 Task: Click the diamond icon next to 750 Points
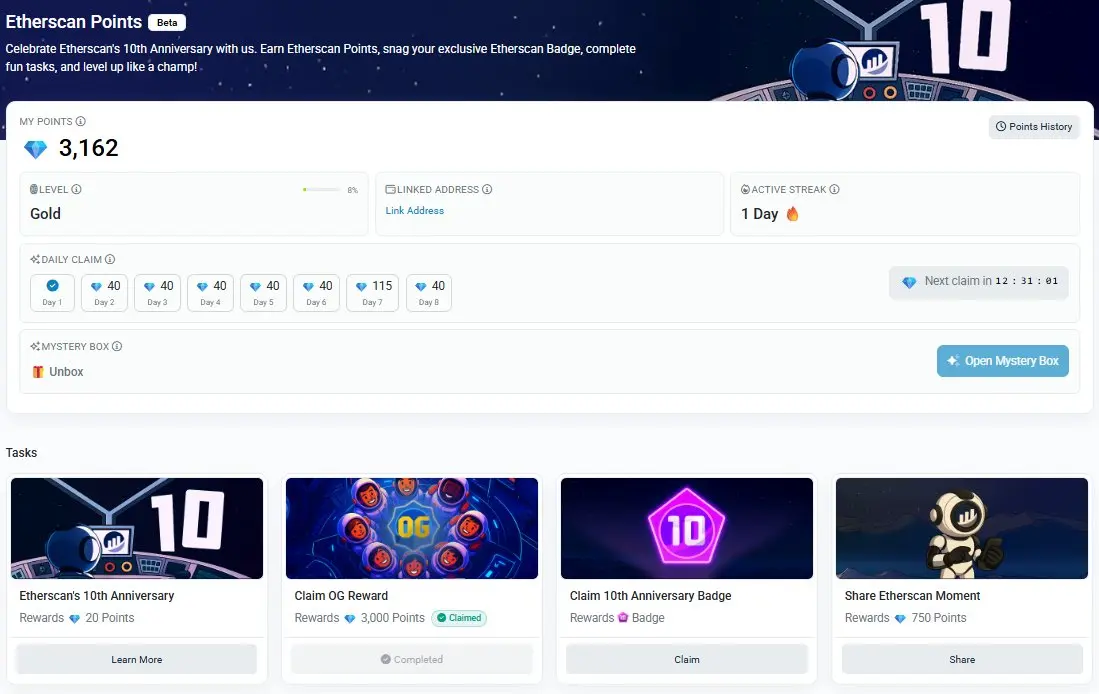pyautogui.click(x=900, y=618)
